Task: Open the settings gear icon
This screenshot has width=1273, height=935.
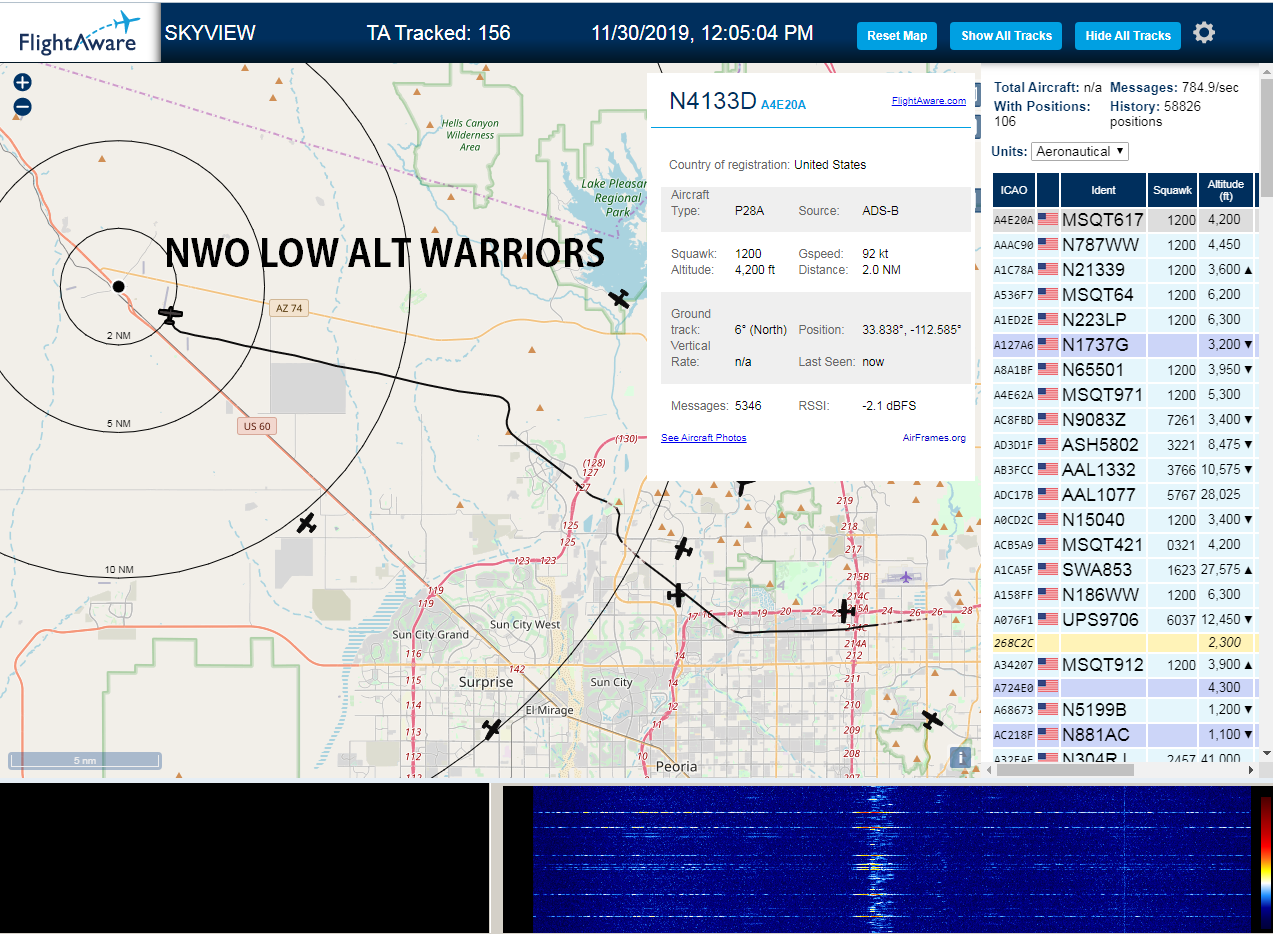Action: tap(1204, 33)
